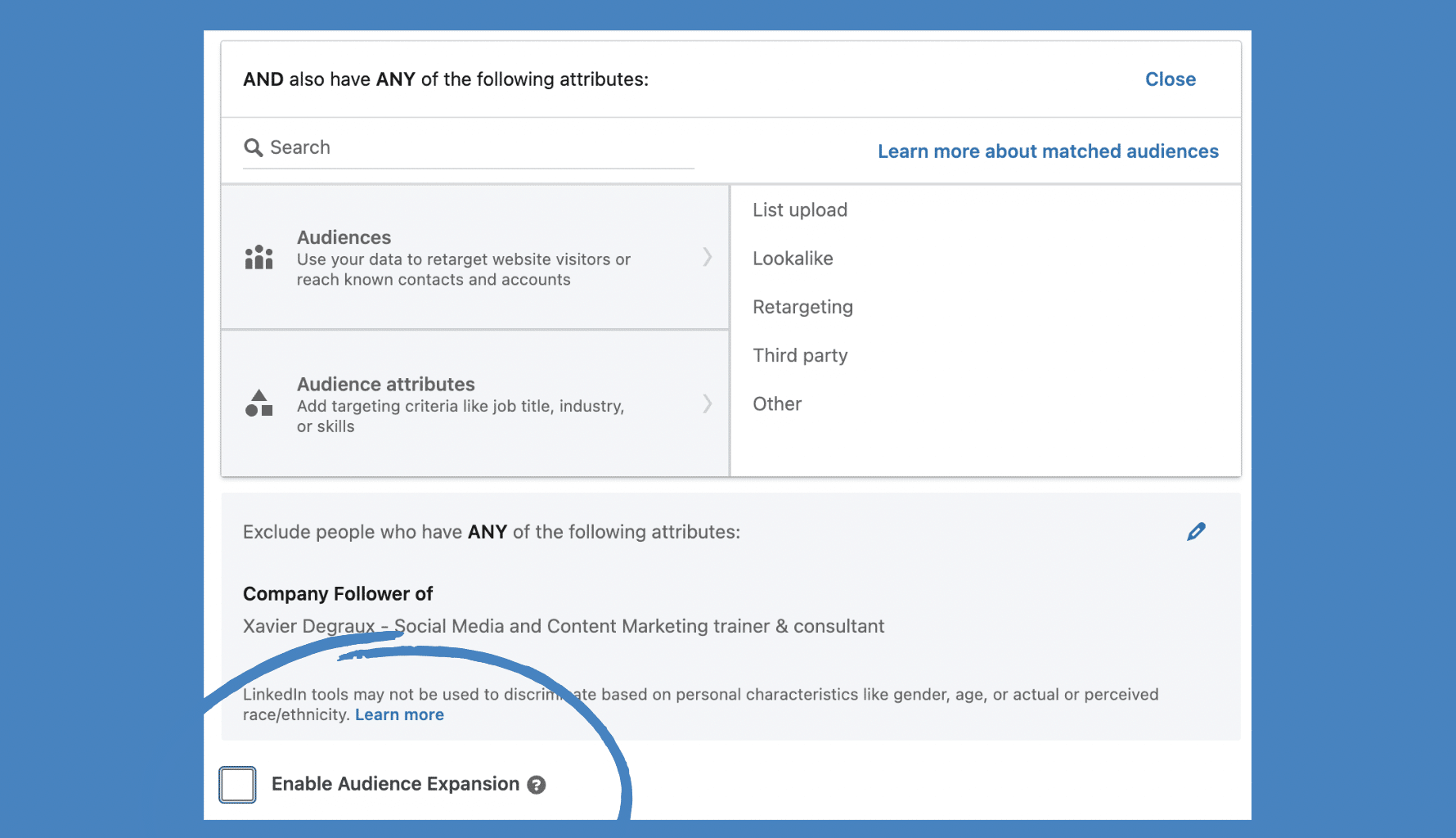Tick the Enable Audience Expansion checkbox
1456x838 pixels.
click(x=238, y=785)
